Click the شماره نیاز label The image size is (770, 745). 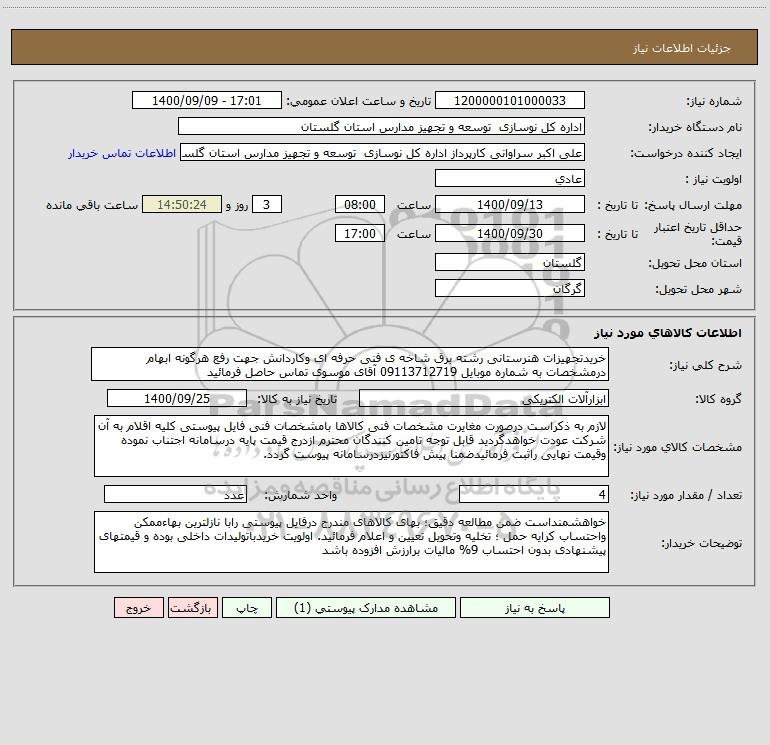click(714, 101)
